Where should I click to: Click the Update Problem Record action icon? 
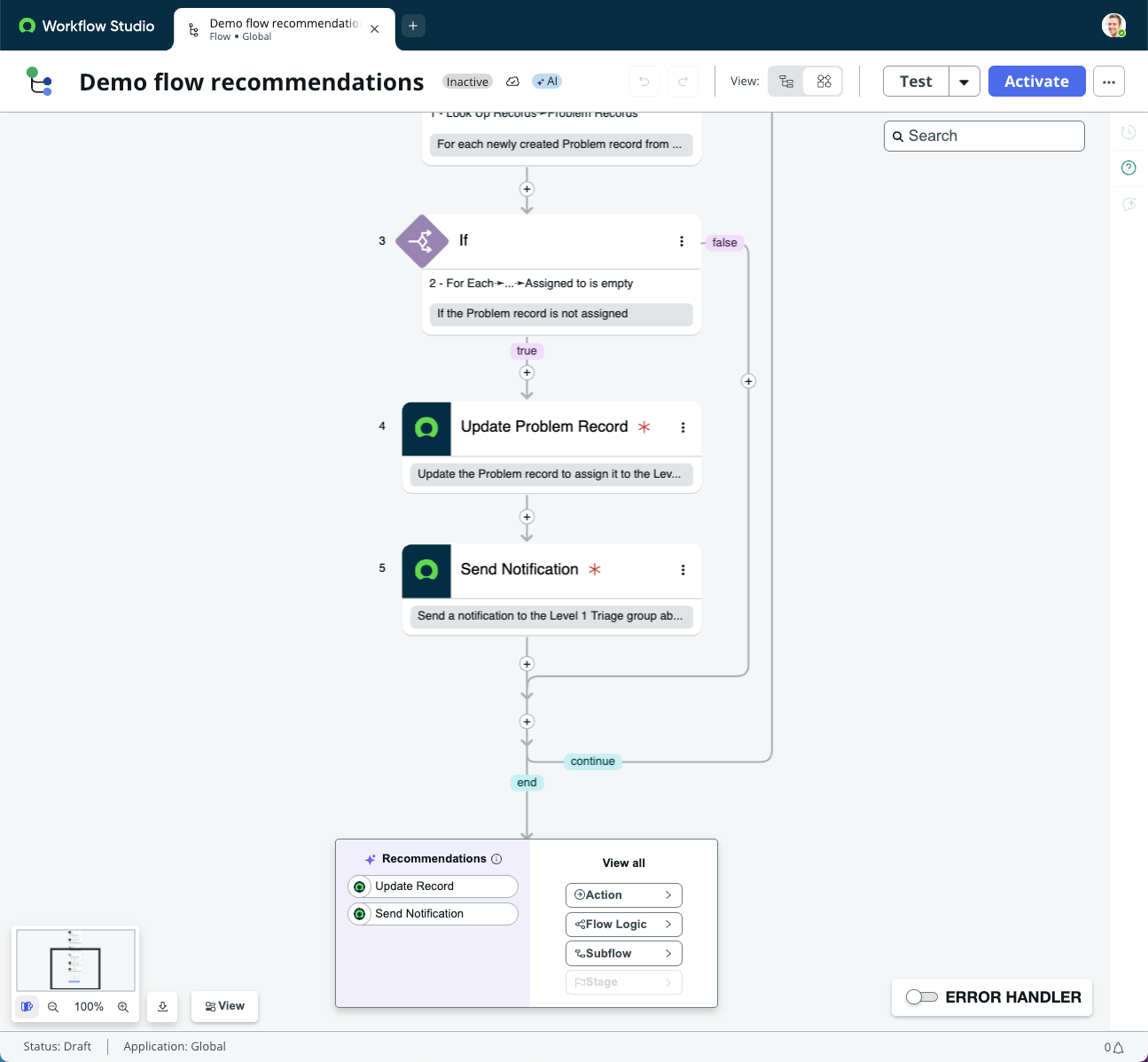(426, 429)
